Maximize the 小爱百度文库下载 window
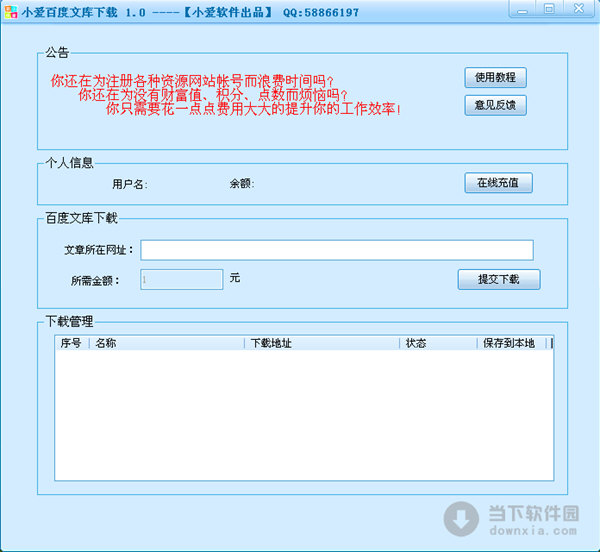The image size is (600, 552). (549, 9)
